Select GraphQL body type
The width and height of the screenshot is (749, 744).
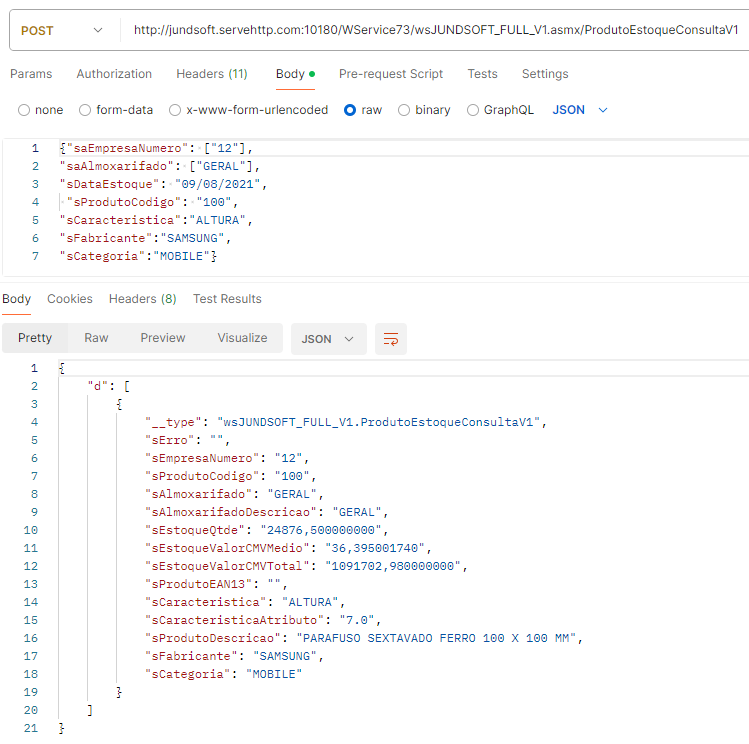point(473,110)
